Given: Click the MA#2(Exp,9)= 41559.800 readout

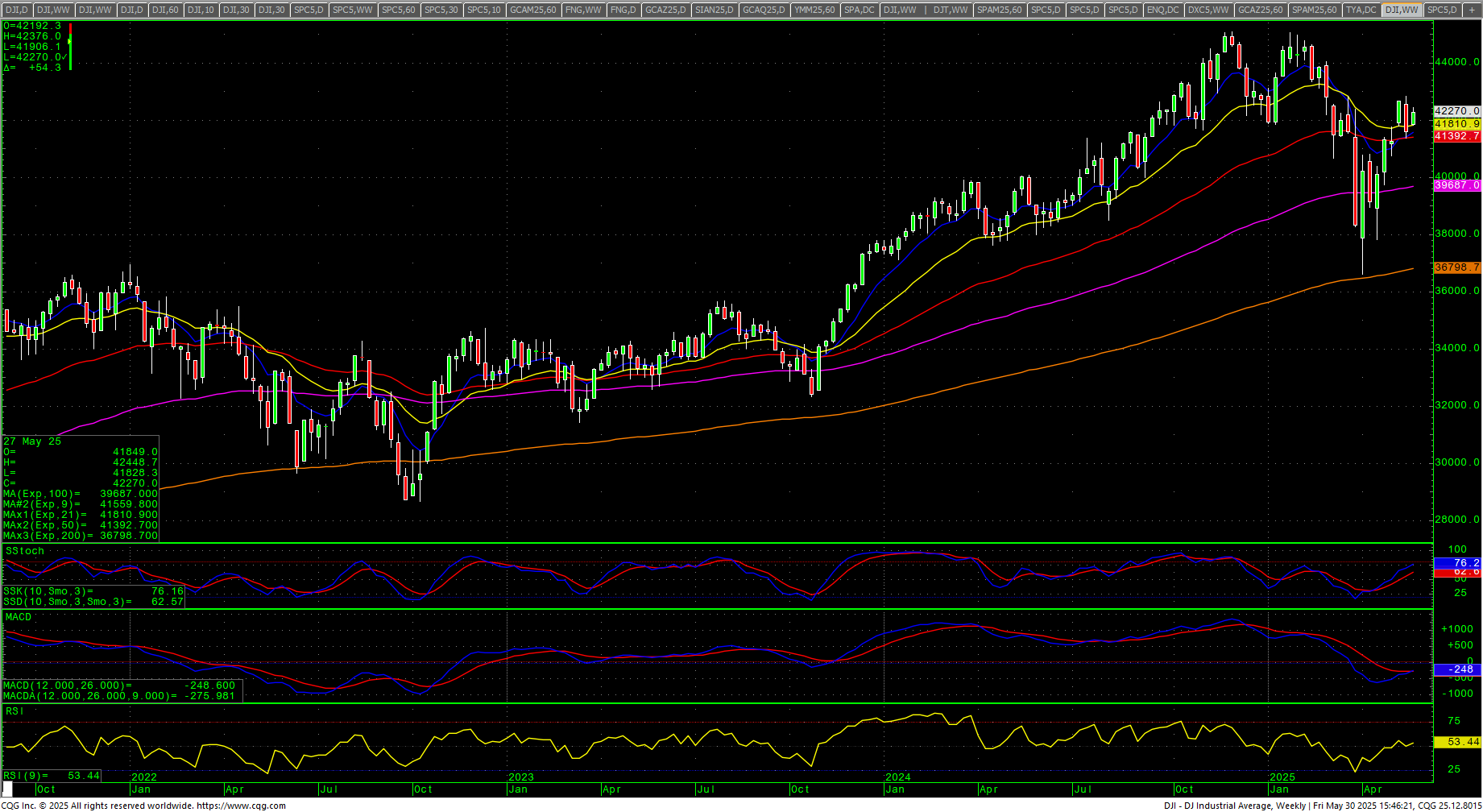Looking at the screenshot, I should point(81,504).
